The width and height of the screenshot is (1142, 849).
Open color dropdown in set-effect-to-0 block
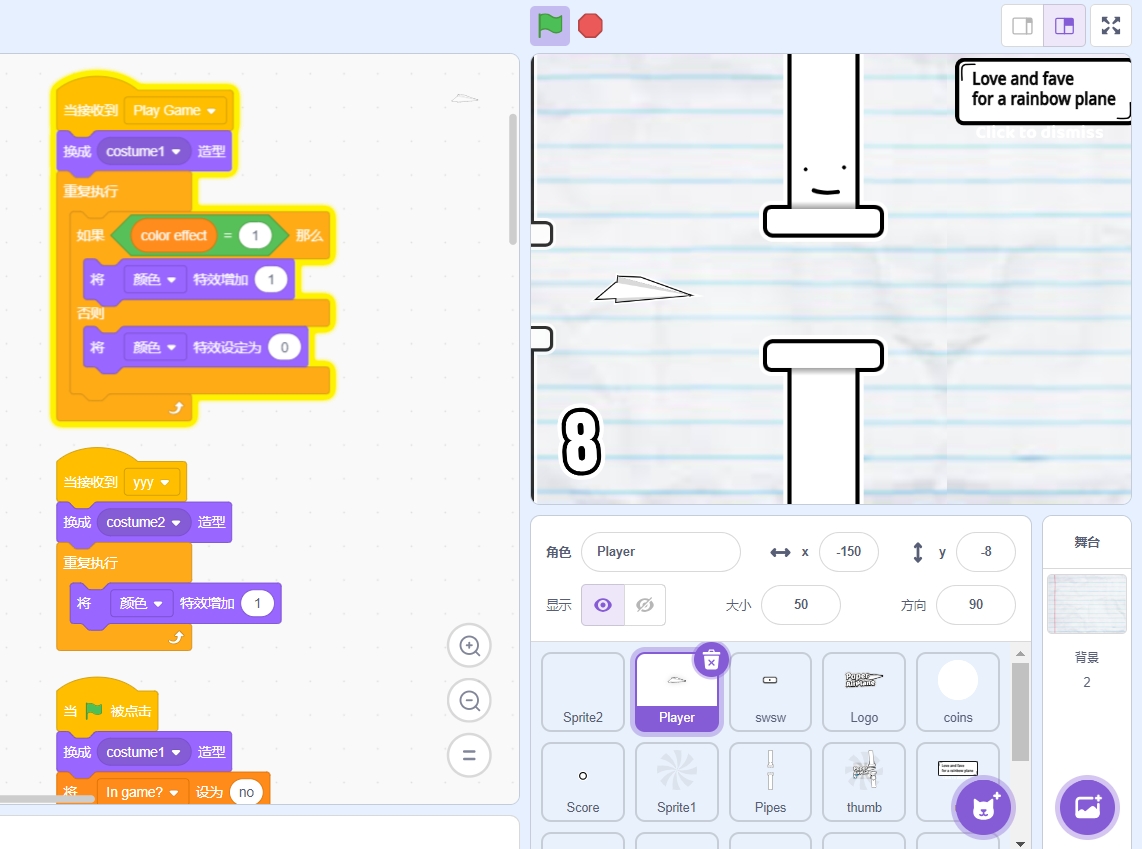(x=154, y=347)
